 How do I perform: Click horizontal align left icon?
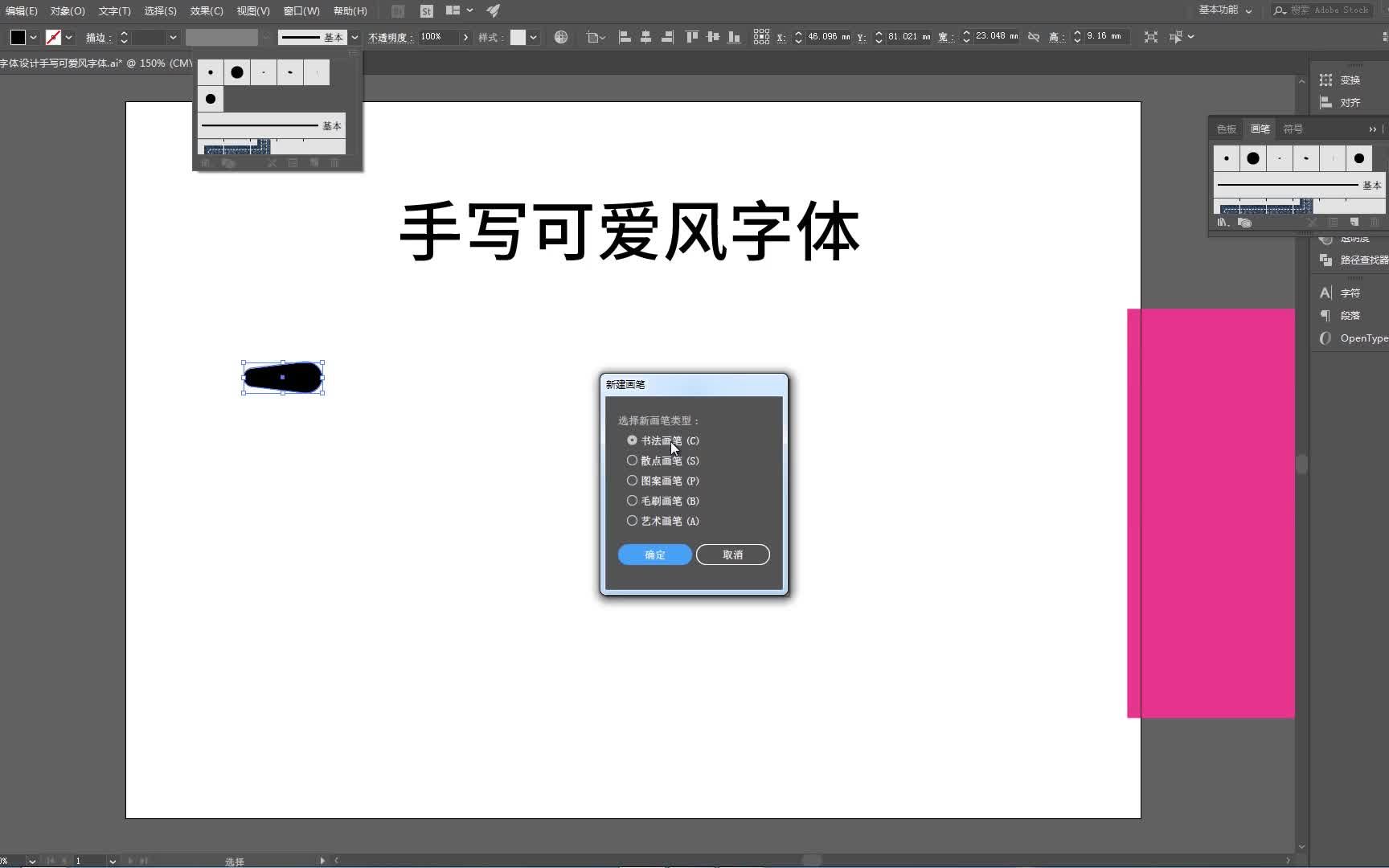(x=625, y=37)
